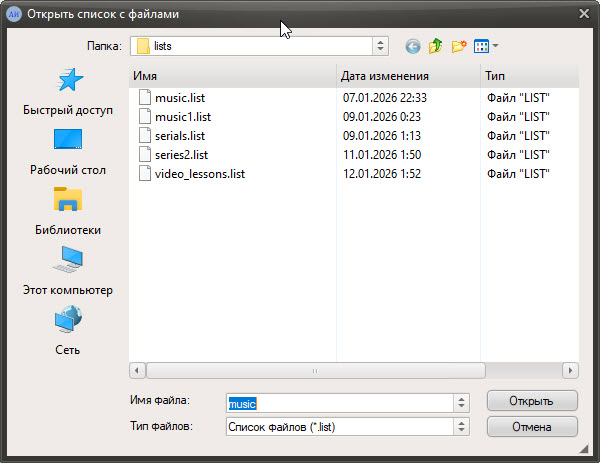The height and width of the screenshot is (463, 600).
Task: Click date 09.01.2026 1:13
Action: tap(382, 136)
